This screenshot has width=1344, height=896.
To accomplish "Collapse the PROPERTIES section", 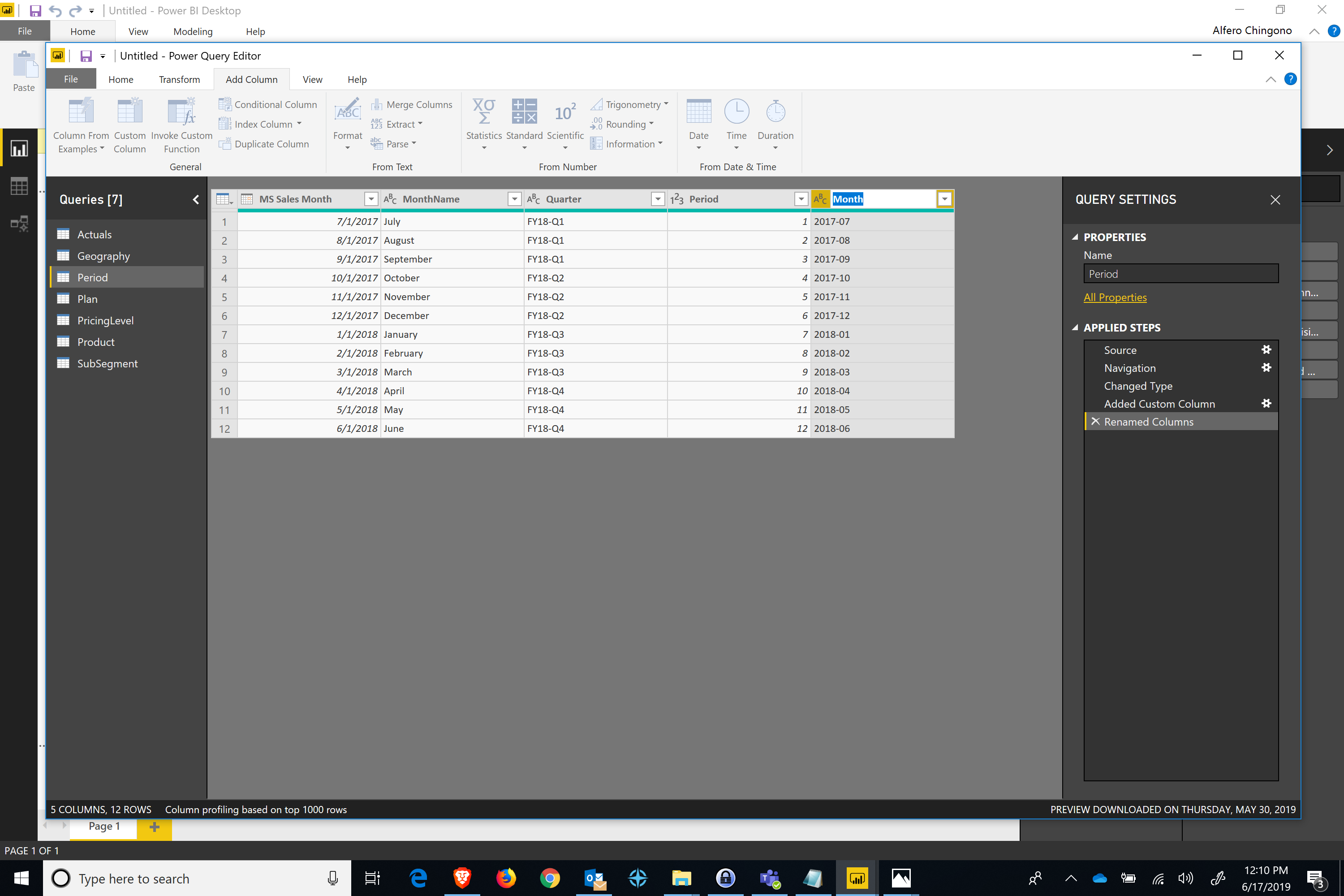I will [1075, 237].
